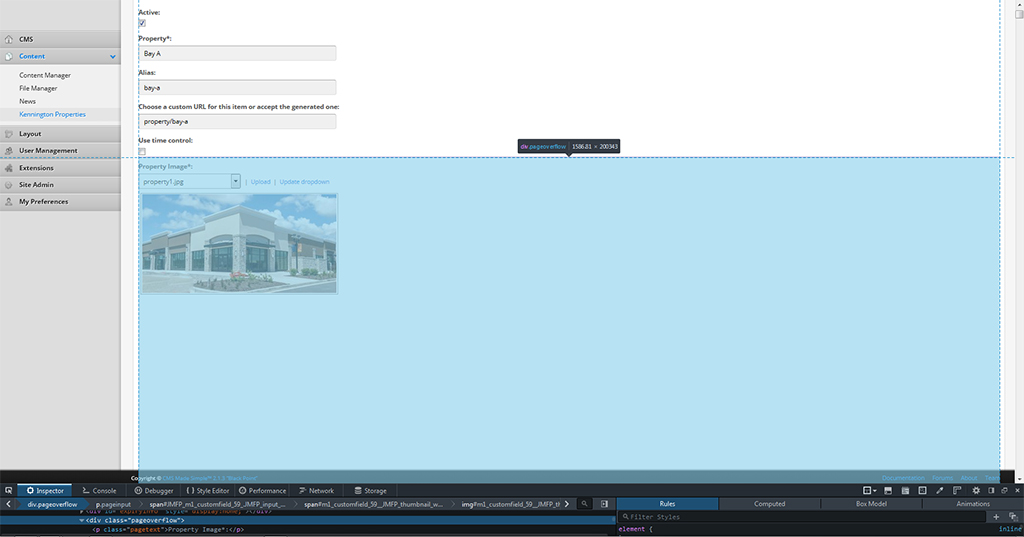The height and width of the screenshot is (537, 1024).
Task: Uncheck the Active checkbox
Action: tap(142, 23)
